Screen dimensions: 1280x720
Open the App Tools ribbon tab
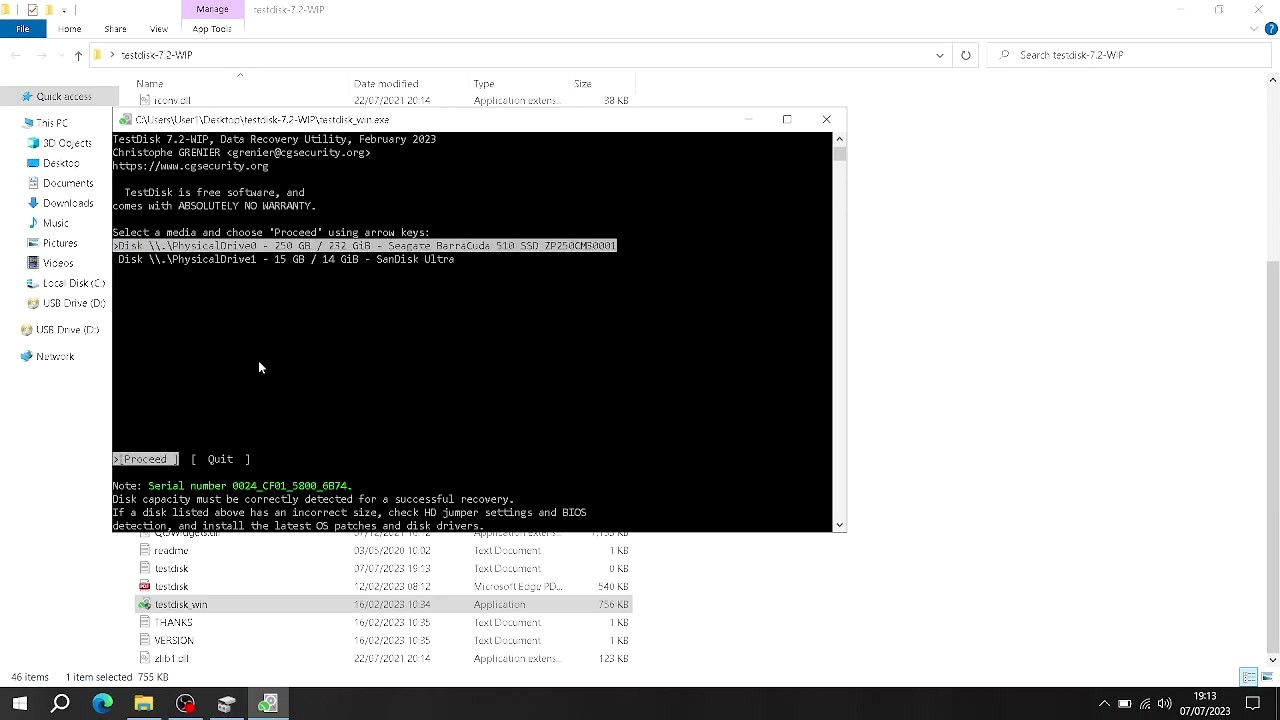(x=212, y=29)
